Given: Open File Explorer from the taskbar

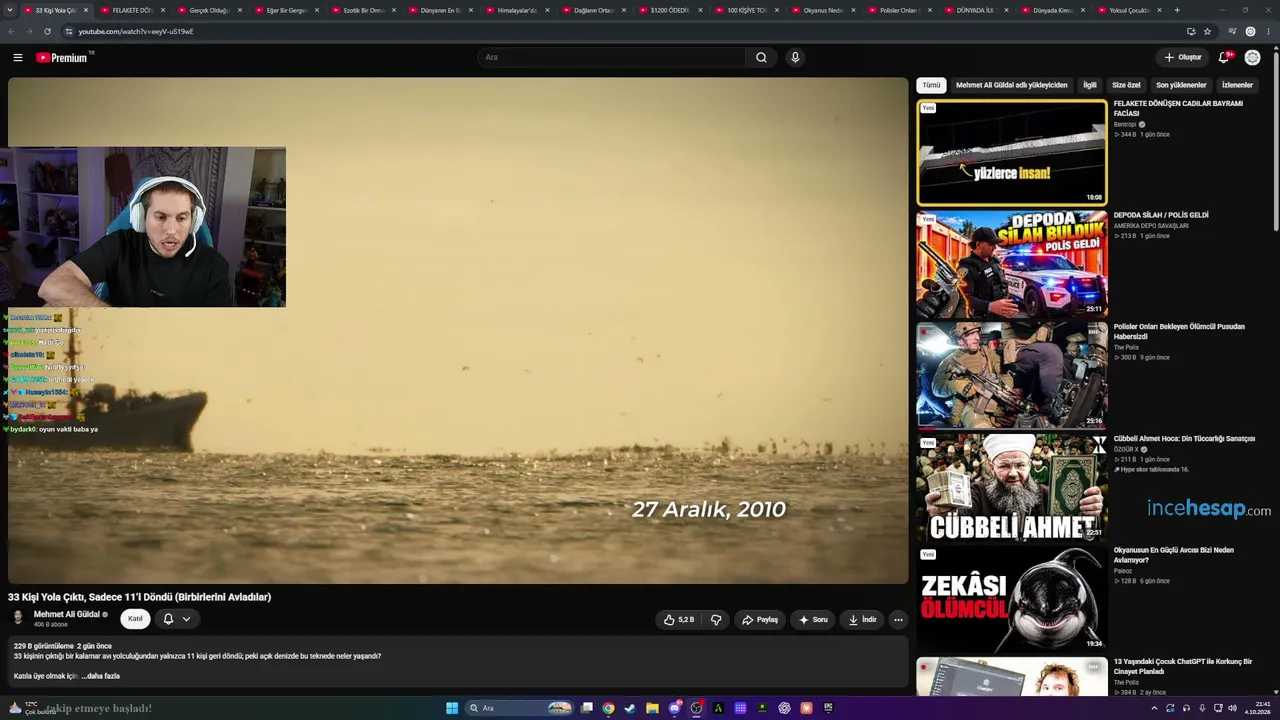Looking at the screenshot, I should tap(652, 708).
